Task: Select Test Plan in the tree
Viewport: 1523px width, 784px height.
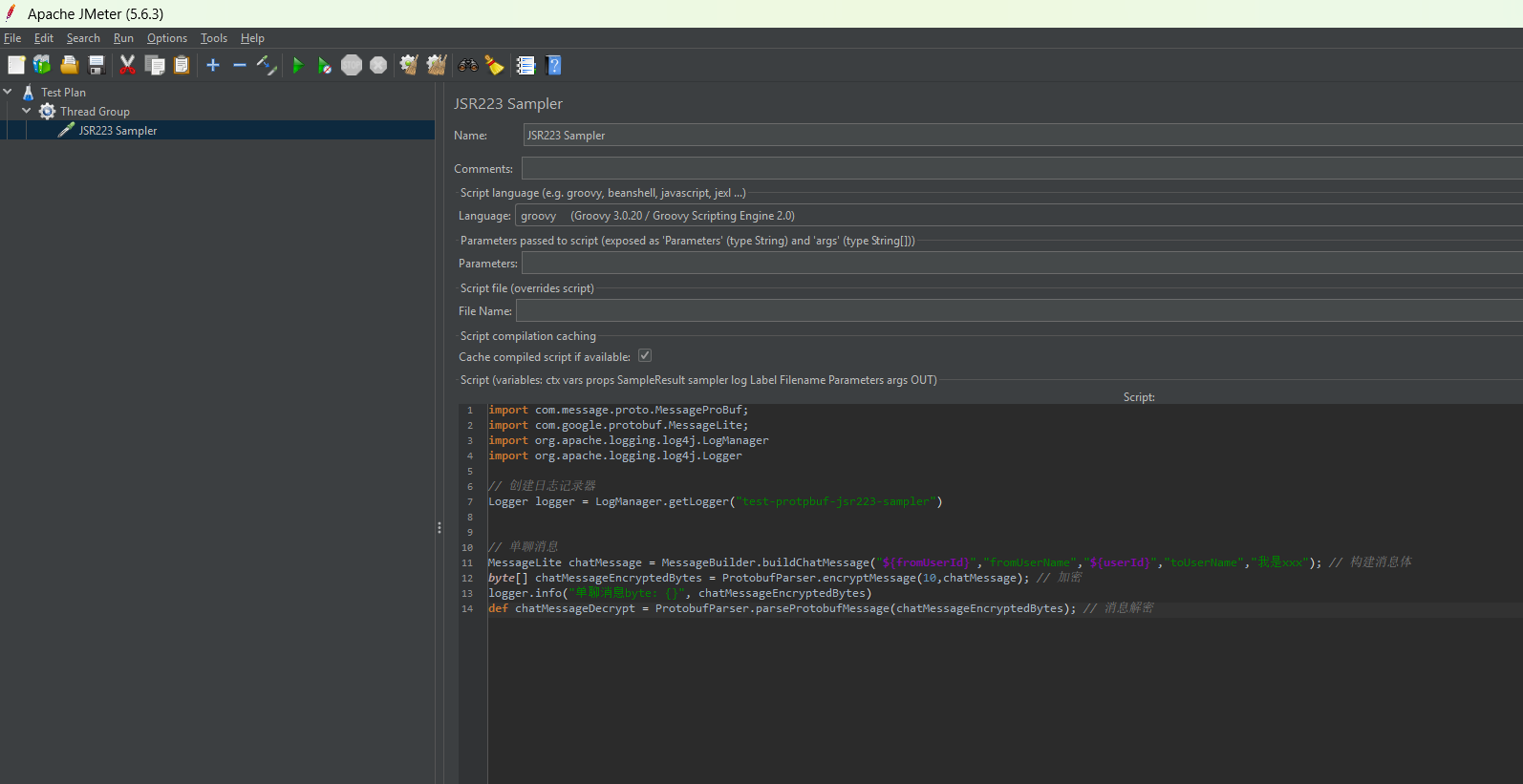Action: click(63, 92)
